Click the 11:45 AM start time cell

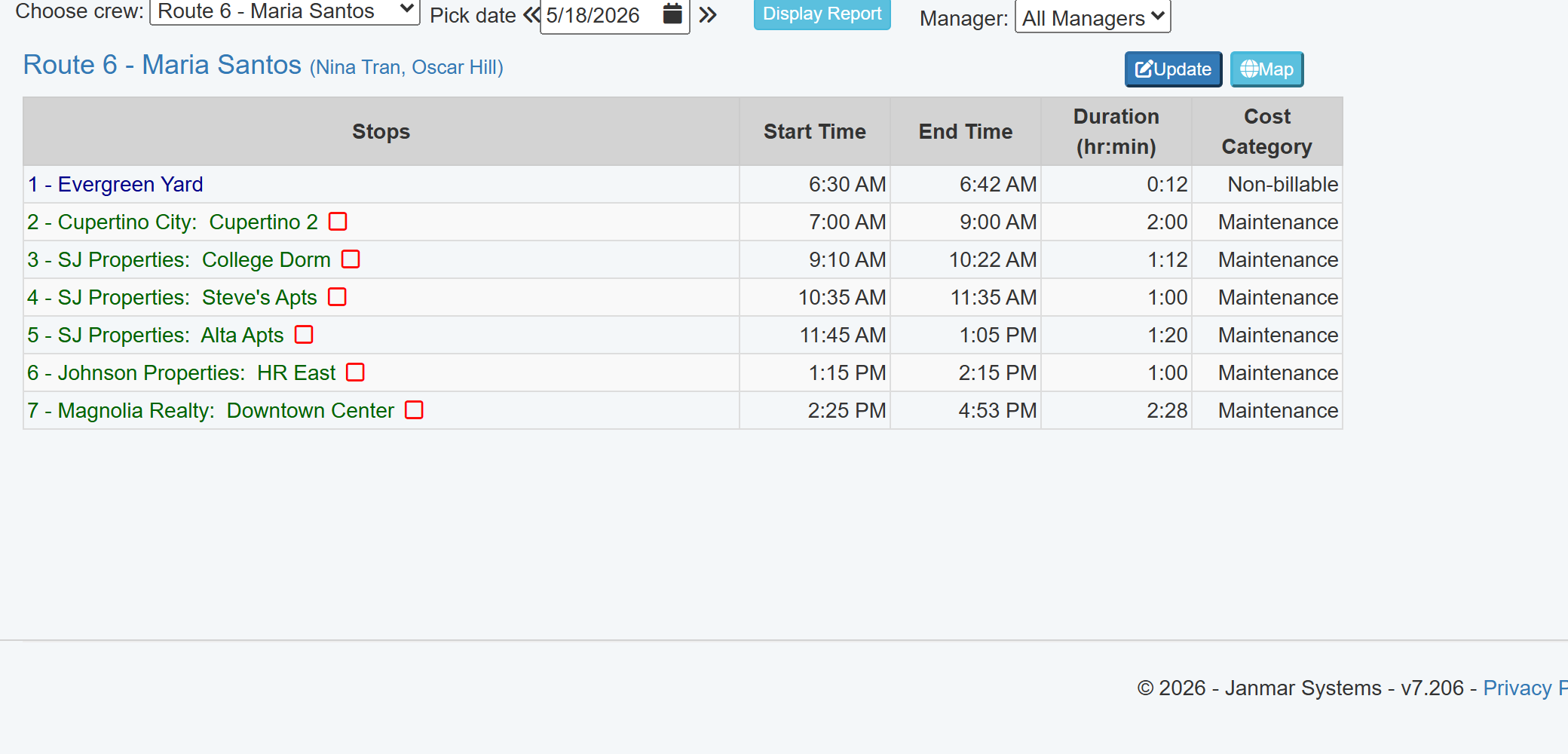pos(815,335)
